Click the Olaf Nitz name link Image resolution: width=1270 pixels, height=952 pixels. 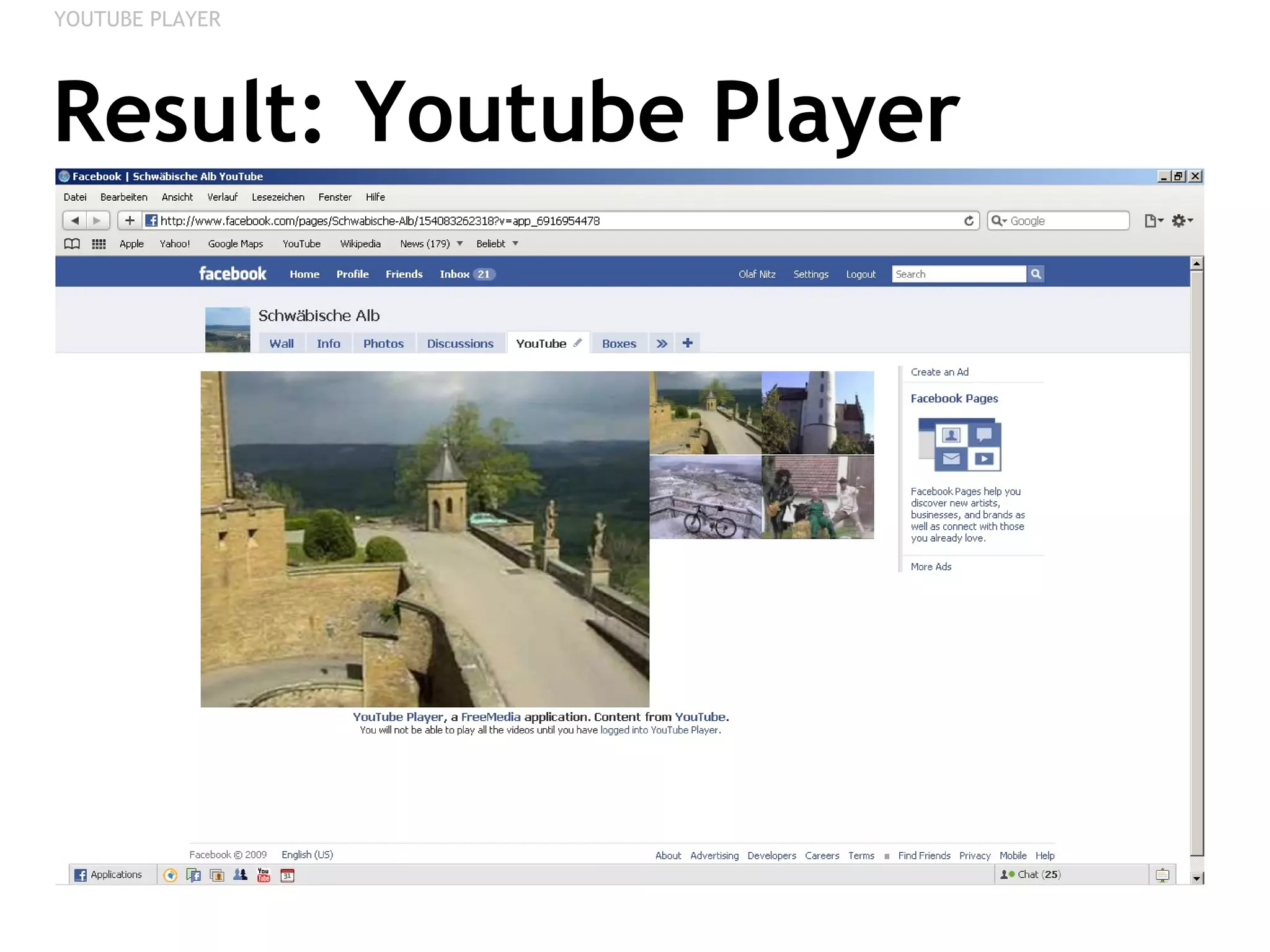(757, 274)
